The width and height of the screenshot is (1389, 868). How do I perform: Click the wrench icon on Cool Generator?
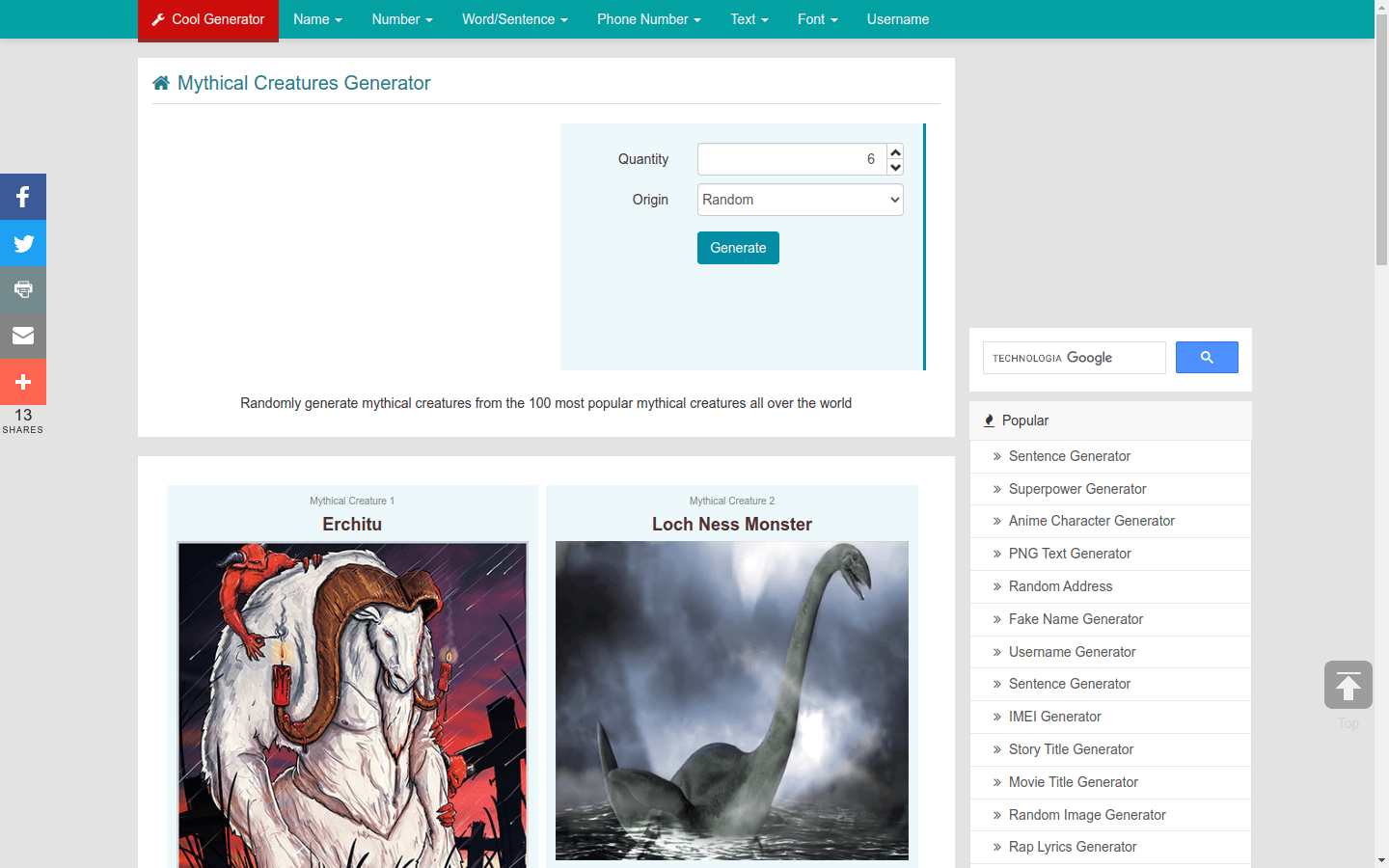156,19
